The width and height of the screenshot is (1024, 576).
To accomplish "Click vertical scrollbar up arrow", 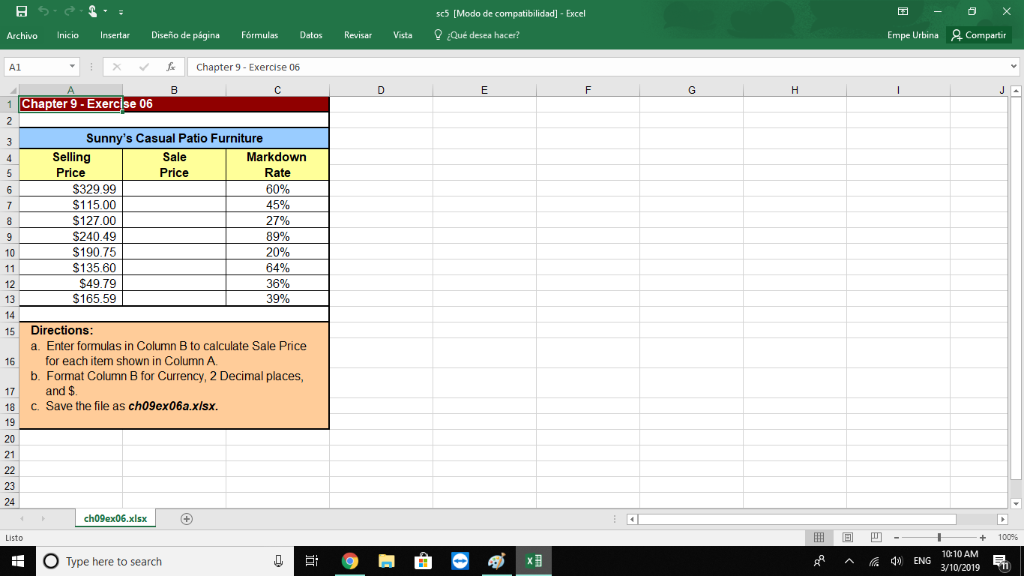I will [1016, 91].
